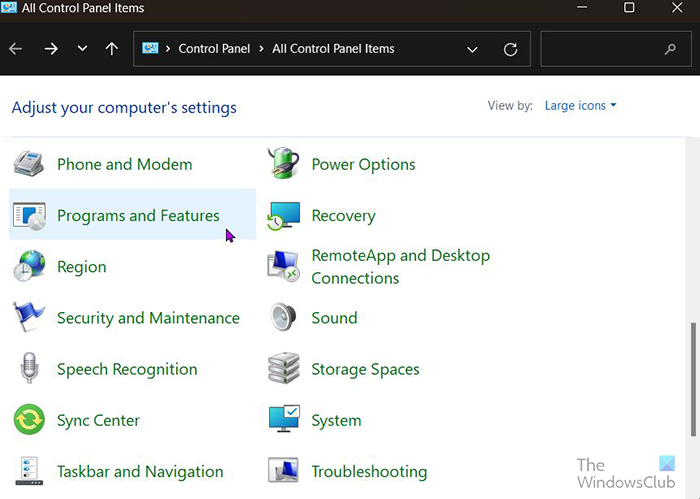Open the Storage Spaces drives icon
This screenshot has height=499, width=700.
[x=284, y=369]
